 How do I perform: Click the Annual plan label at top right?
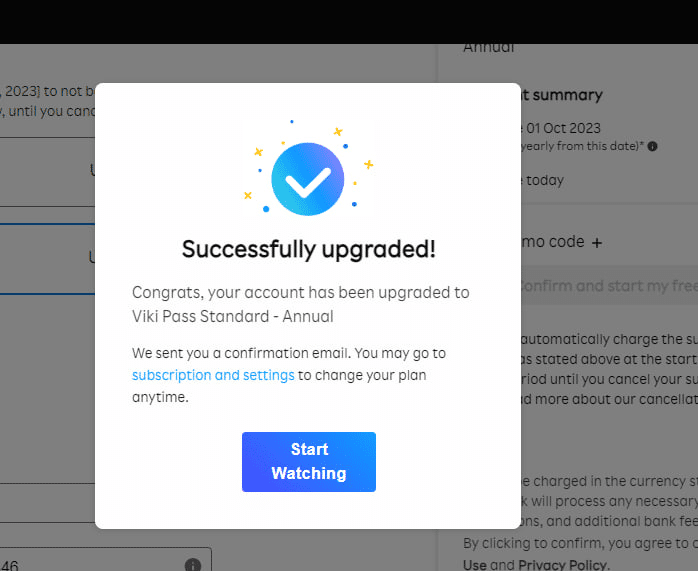[x=489, y=47]
